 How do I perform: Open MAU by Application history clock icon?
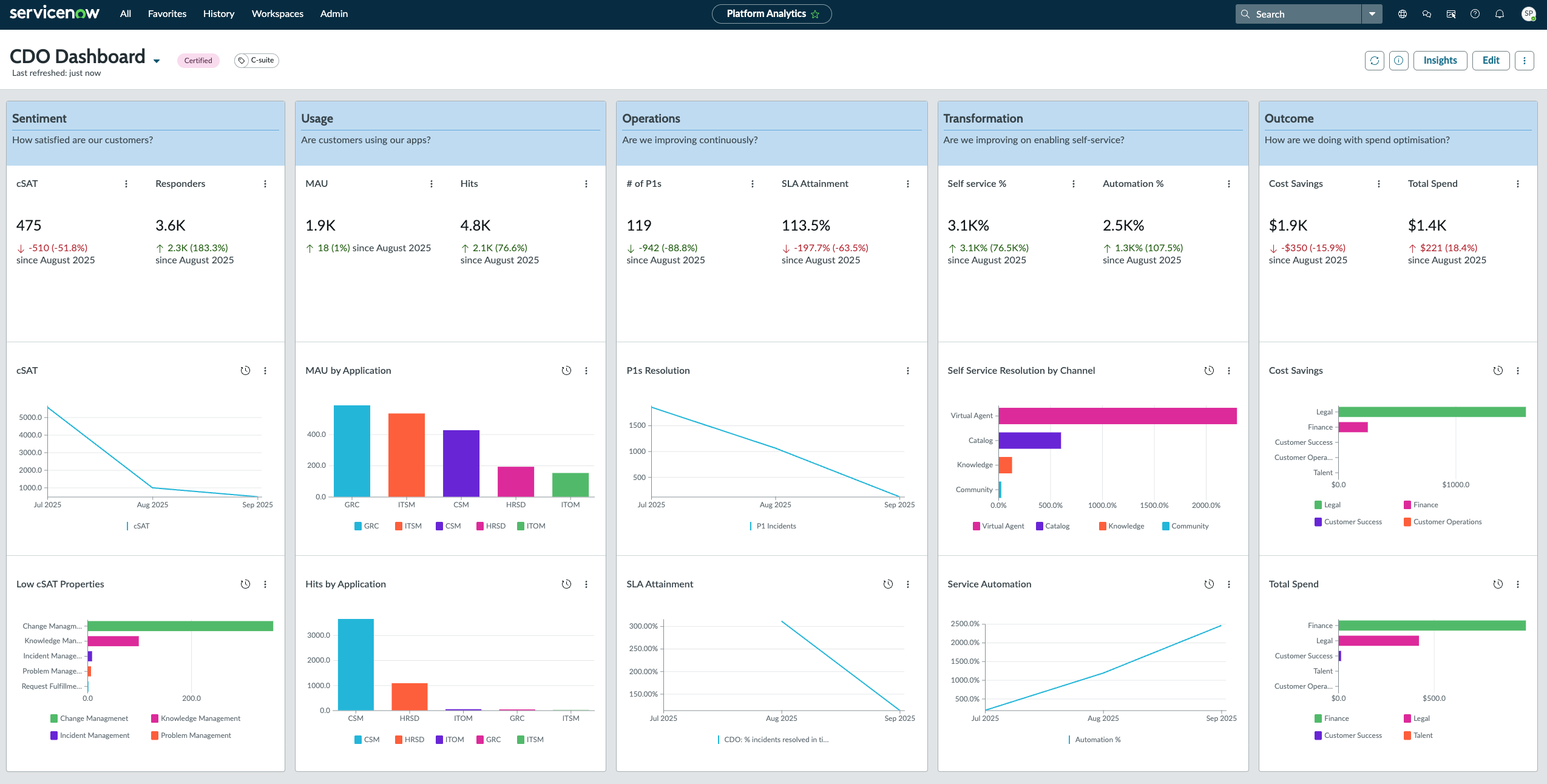[566, 371]
